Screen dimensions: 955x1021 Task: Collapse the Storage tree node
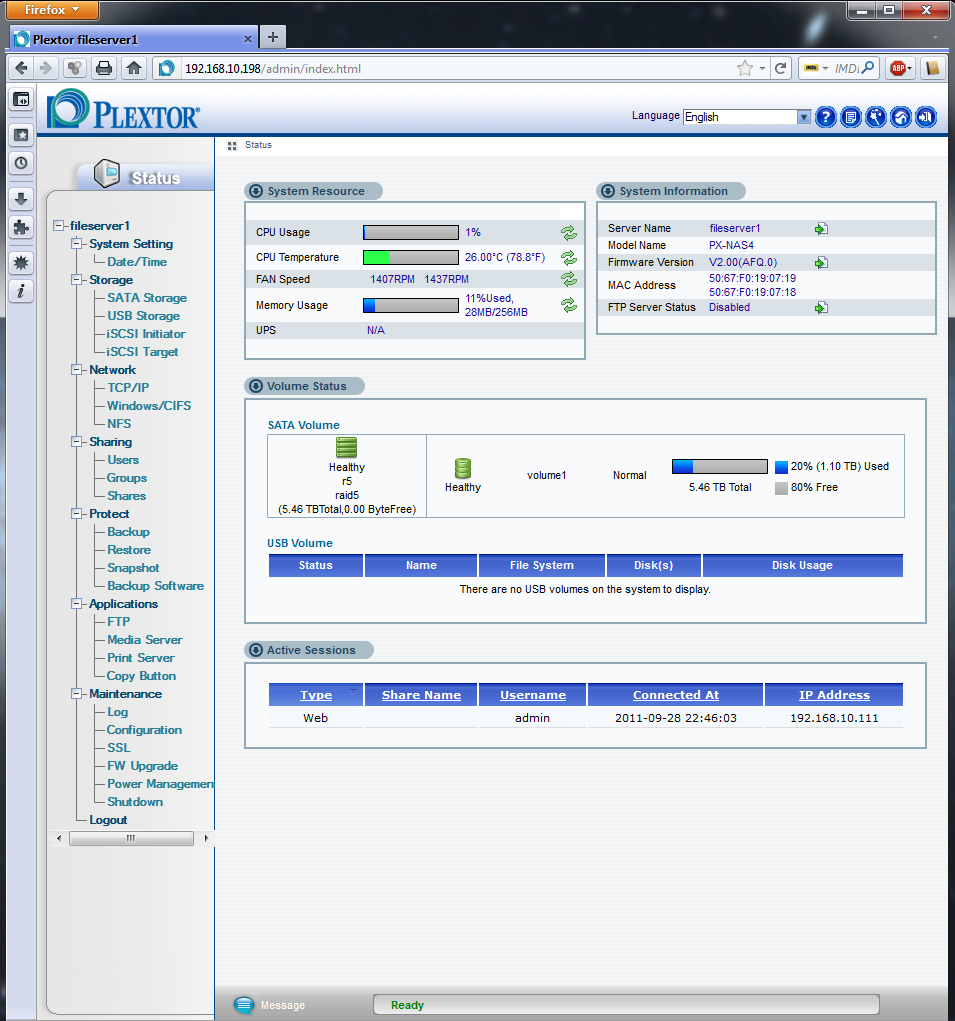click(x=77, y=279)
